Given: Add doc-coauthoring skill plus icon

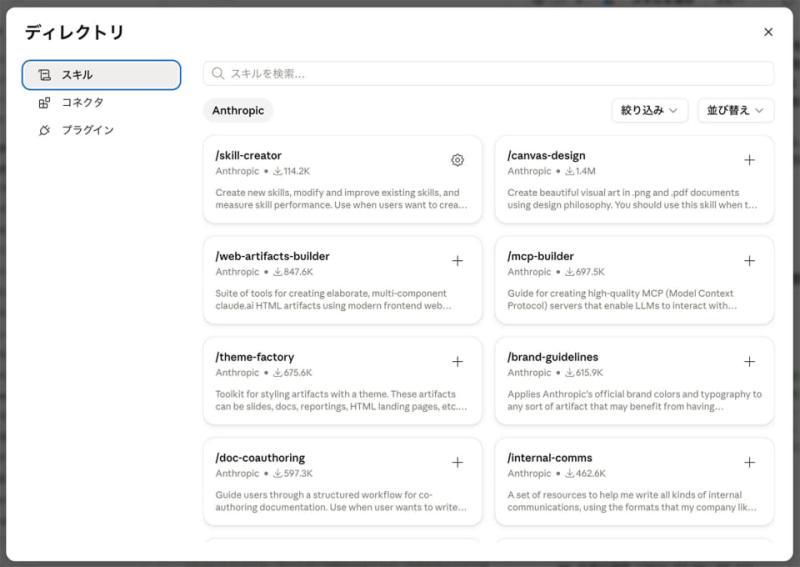Looking at the screenshot, I should pos(457,462).
